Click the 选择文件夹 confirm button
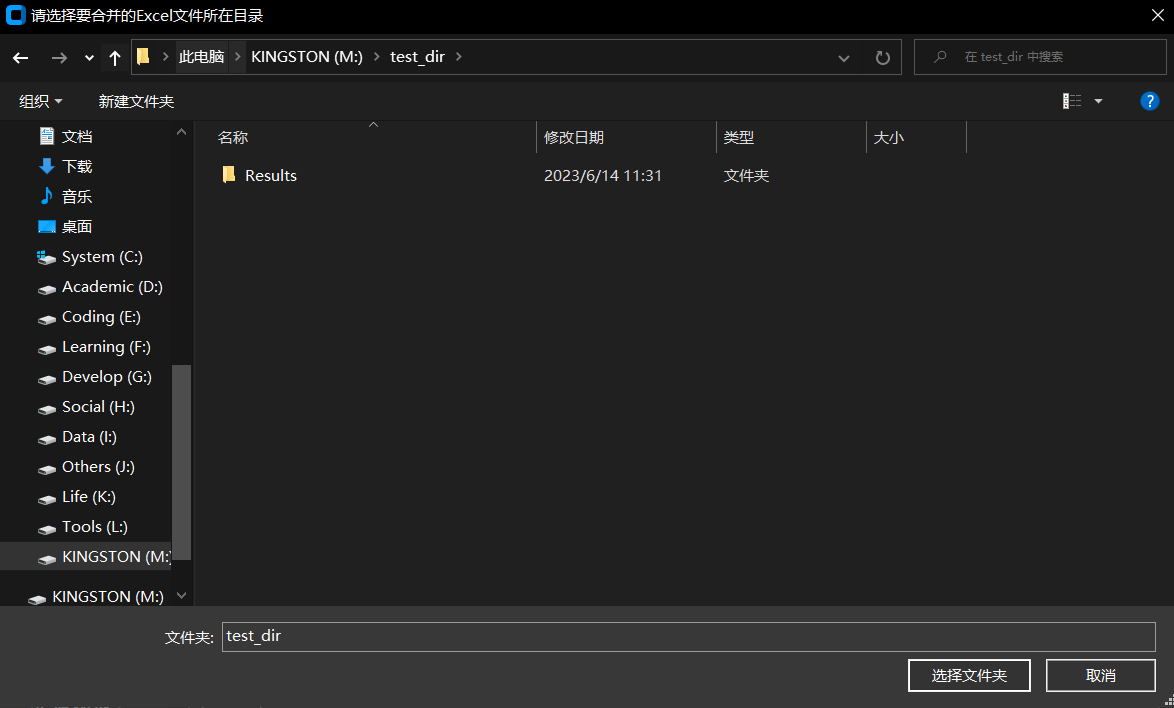 (968, 675)
